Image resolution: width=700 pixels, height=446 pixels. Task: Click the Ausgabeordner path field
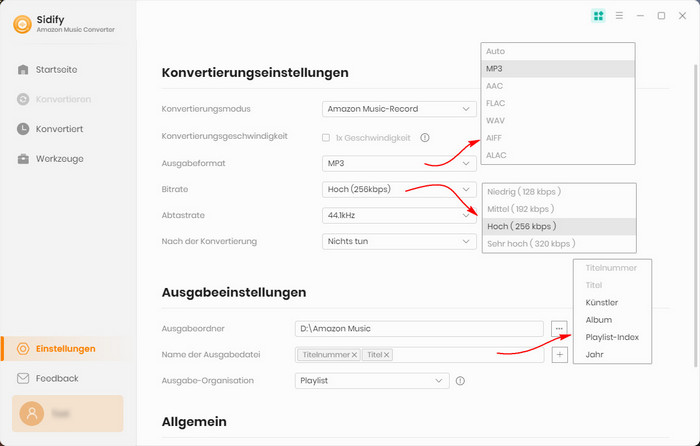[x=419, y=329]
